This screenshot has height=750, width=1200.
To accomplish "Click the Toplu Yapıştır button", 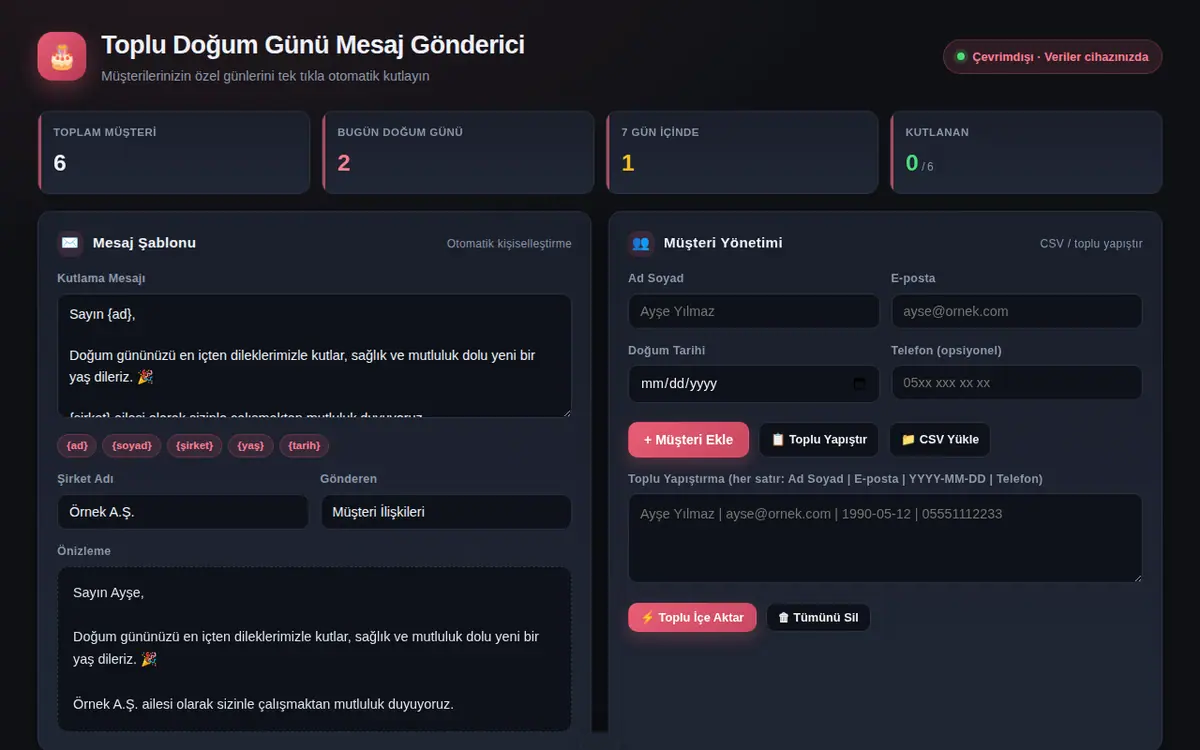I will [819, 440].
